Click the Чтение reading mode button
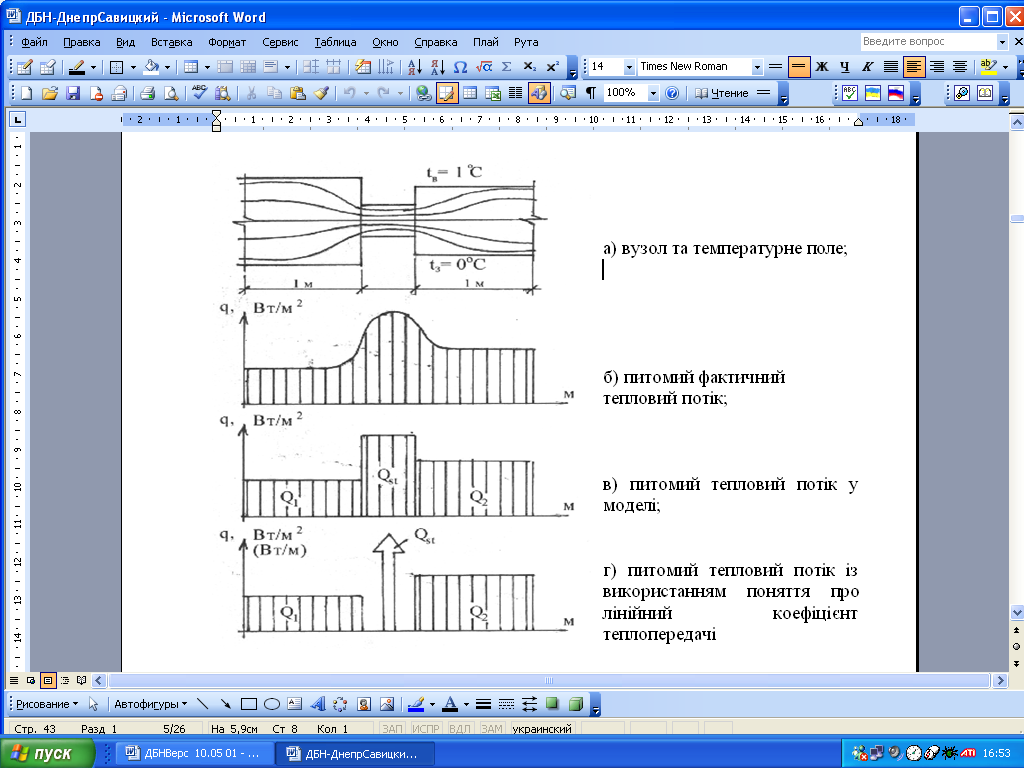The image size is (1024, 768). (x=722, y=93)
